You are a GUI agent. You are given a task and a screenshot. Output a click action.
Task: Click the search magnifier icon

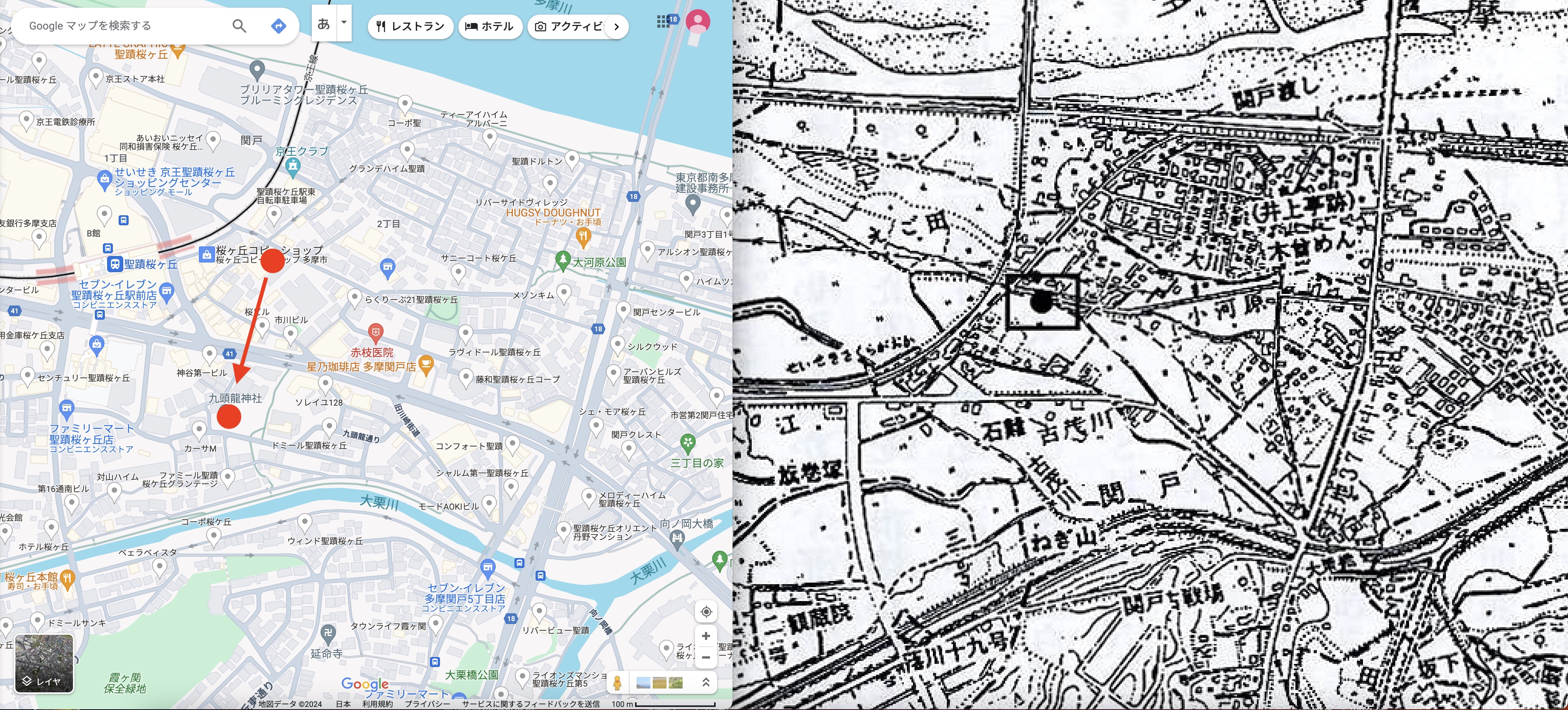[239, 26]
